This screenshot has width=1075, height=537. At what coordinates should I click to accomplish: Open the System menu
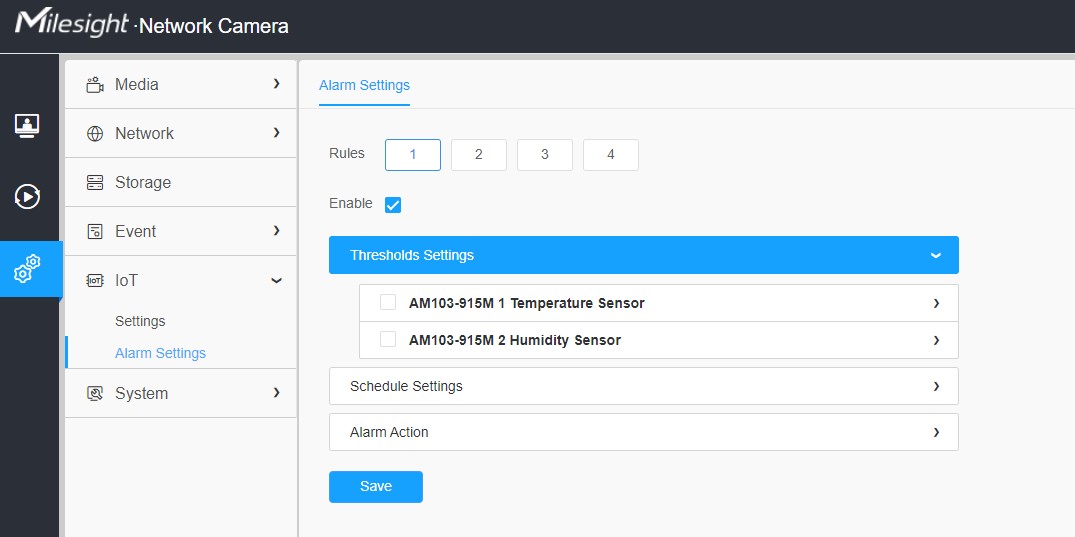pyautogui.click(x=181, y=393)
